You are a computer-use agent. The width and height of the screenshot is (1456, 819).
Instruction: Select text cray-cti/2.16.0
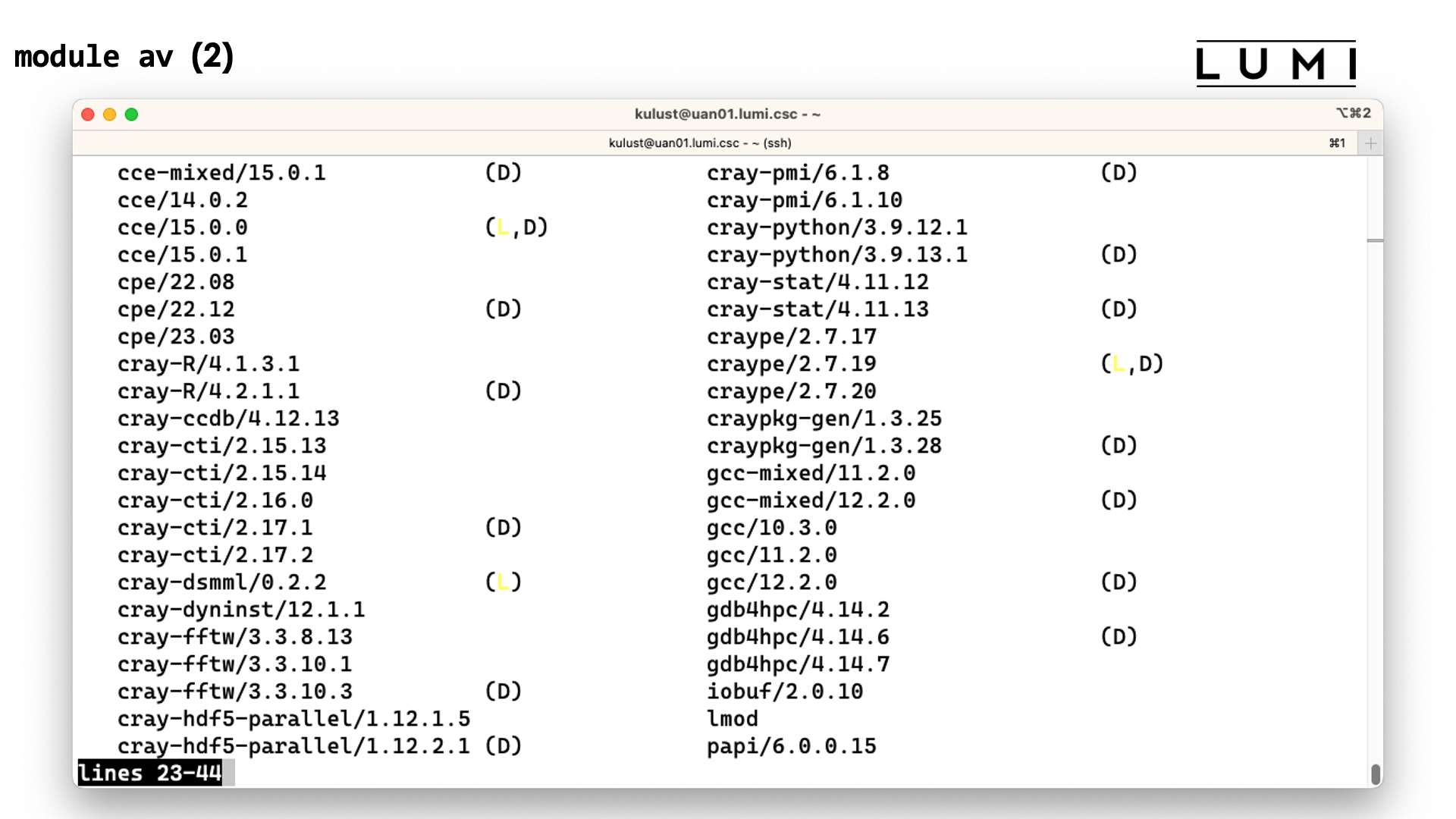click(x=215, y=500)
